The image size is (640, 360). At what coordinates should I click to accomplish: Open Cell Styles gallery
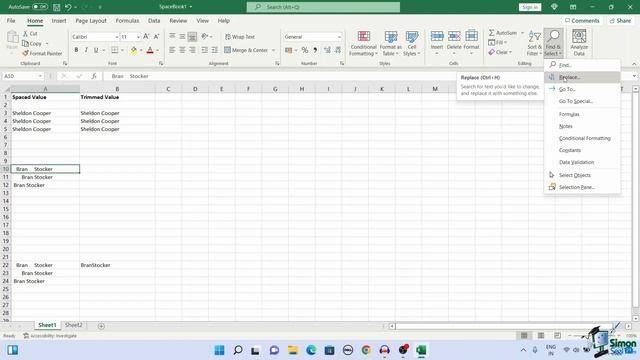coord(411,43)
